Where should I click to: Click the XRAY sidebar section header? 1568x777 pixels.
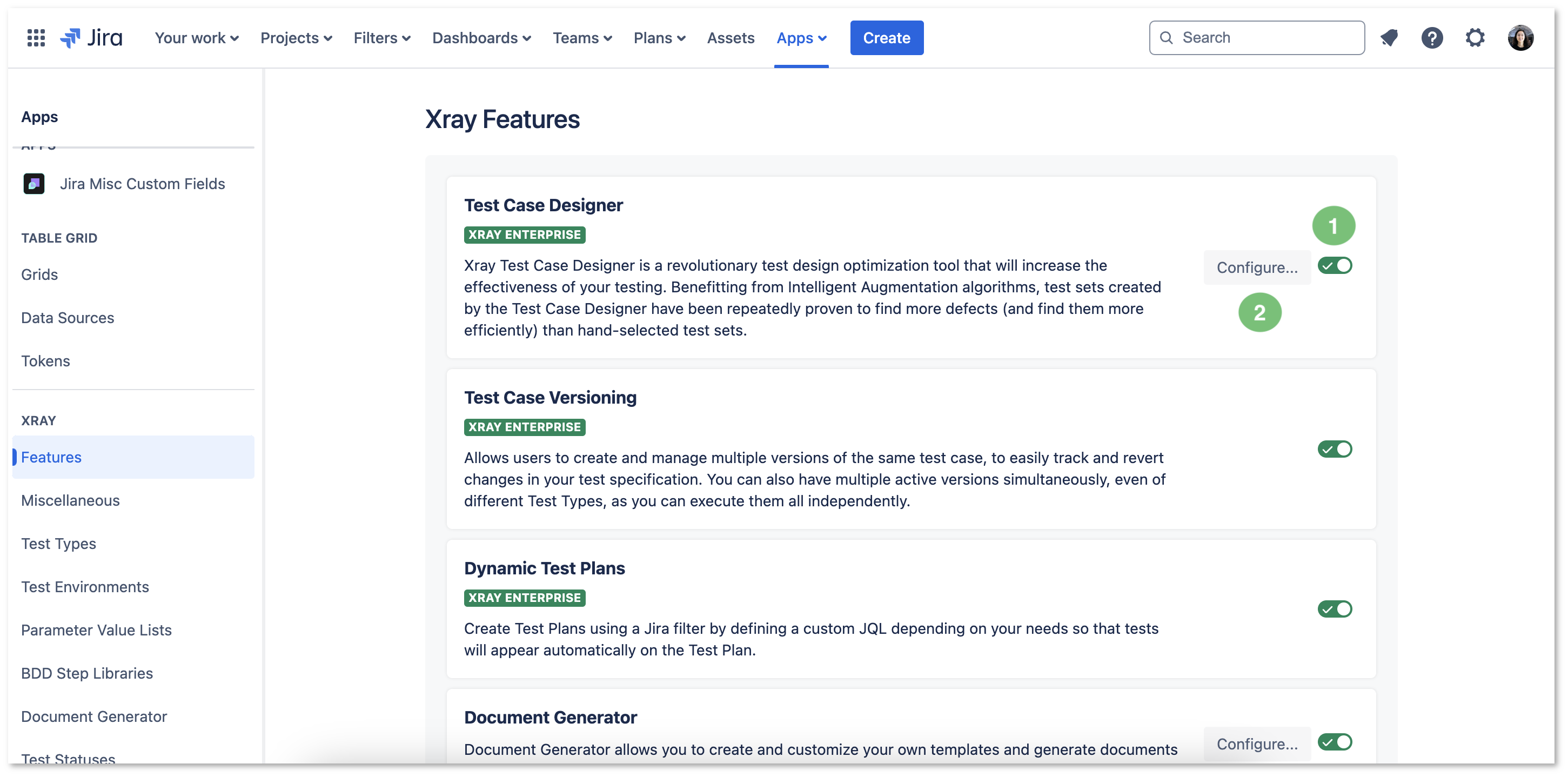[38, 420]
